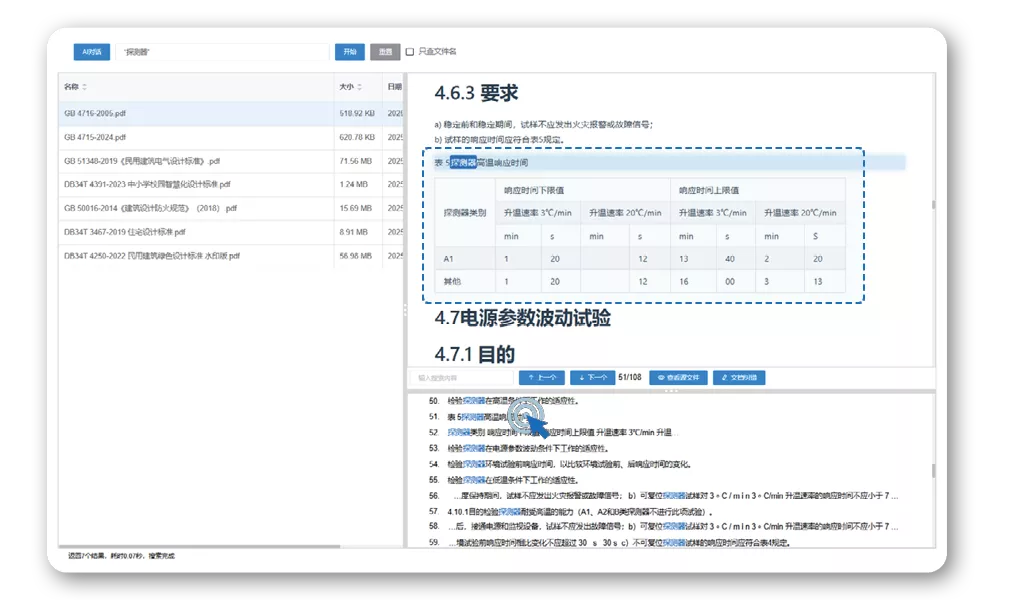1024x600 pixels.
Task: Go to previous match with 上一个
Action: click(x=541, y=377)
